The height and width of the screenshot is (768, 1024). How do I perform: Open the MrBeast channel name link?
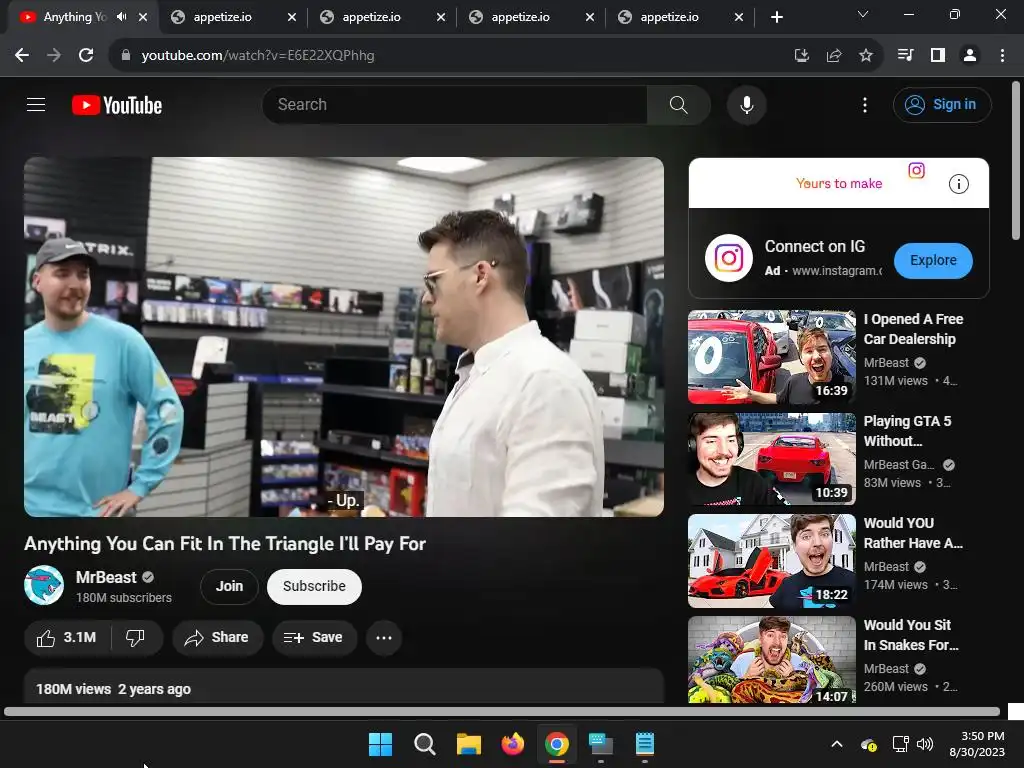[x=106, y=577]
